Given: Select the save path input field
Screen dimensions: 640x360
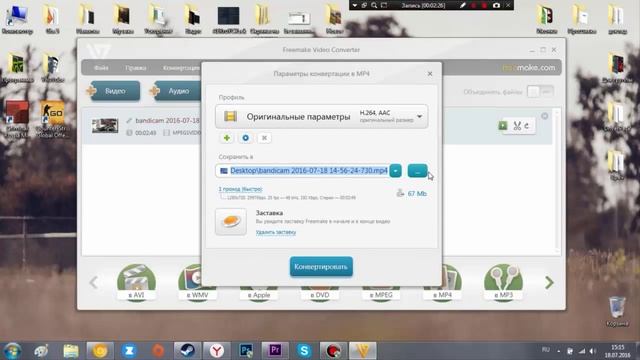Looking at the screenshot, I should (x=302, y=171).
